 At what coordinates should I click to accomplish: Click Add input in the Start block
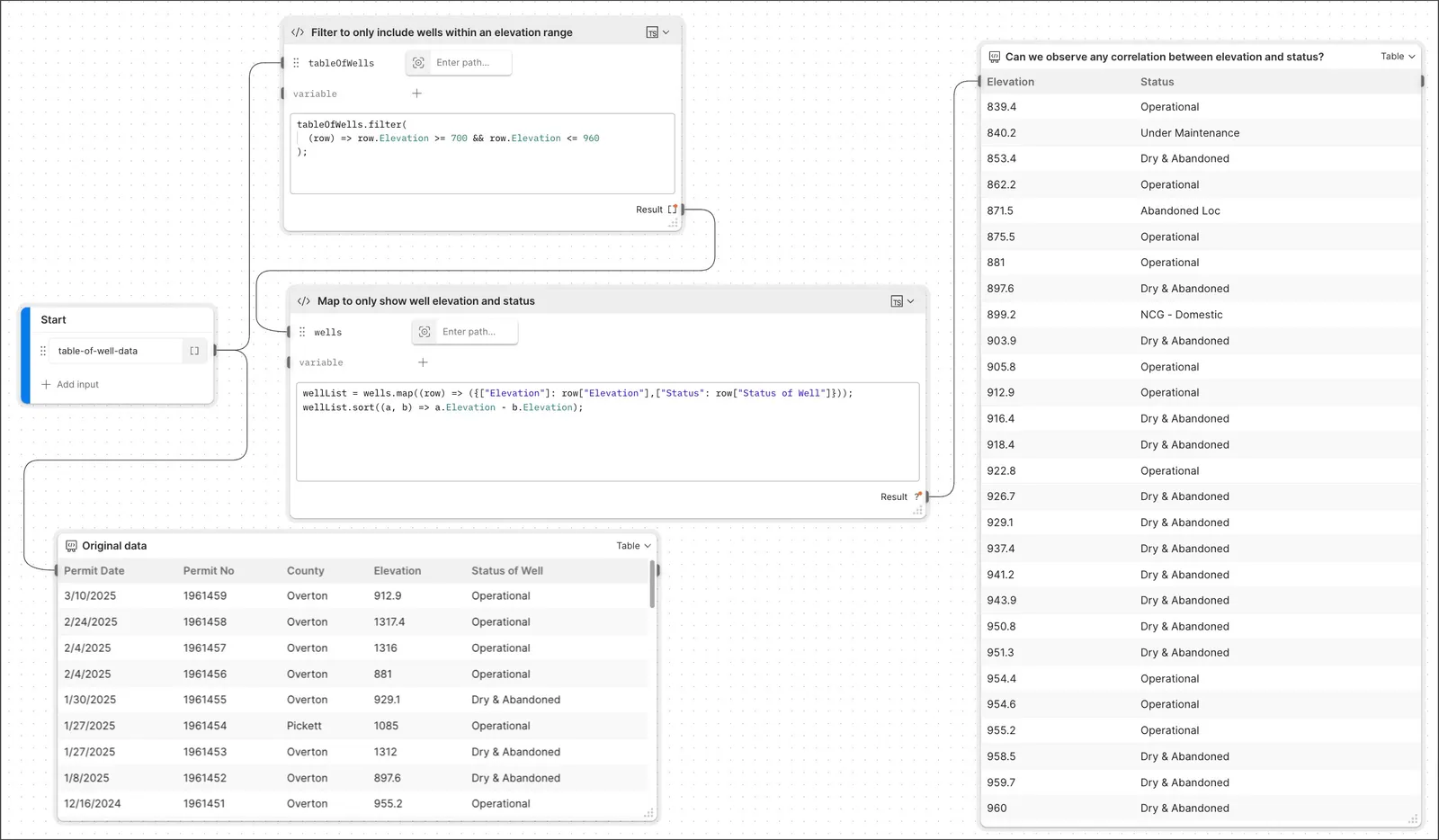tap(70, 384)
